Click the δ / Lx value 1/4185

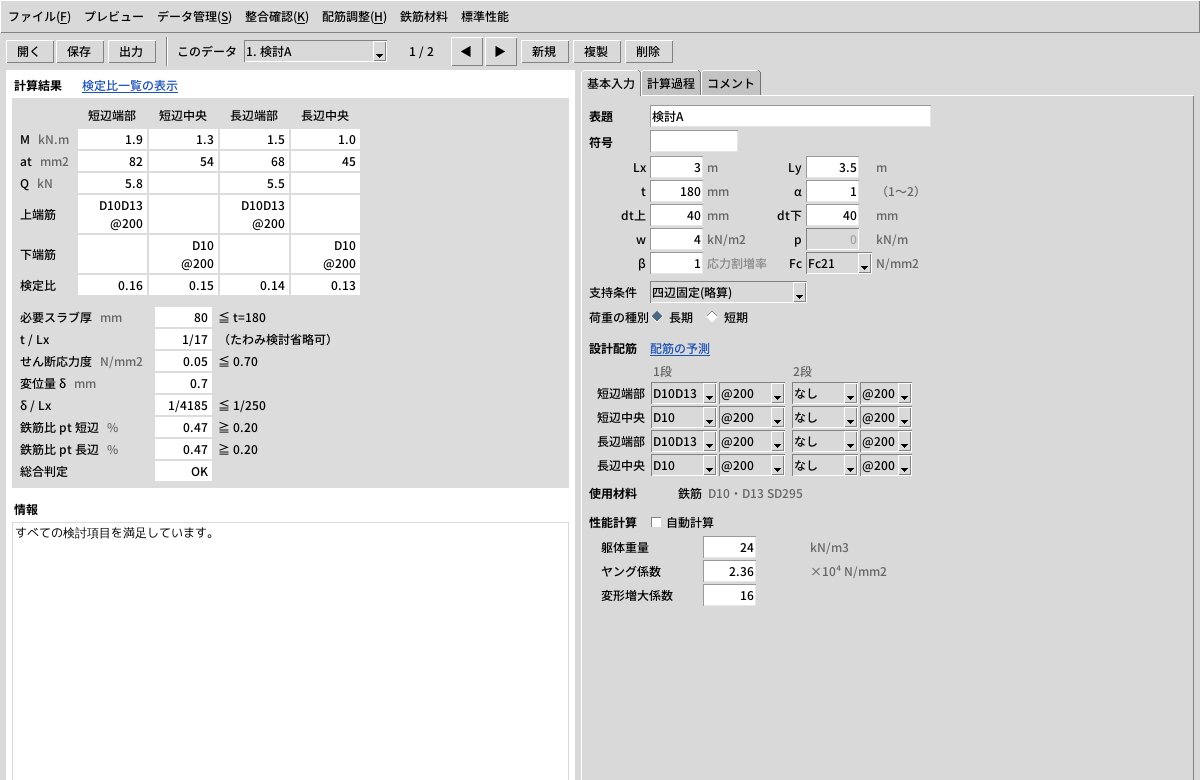183,406
